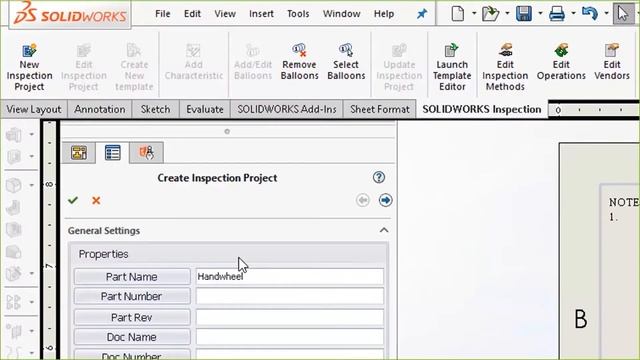Click the Undo icon
640x360 pixels.
coord(590,13)
